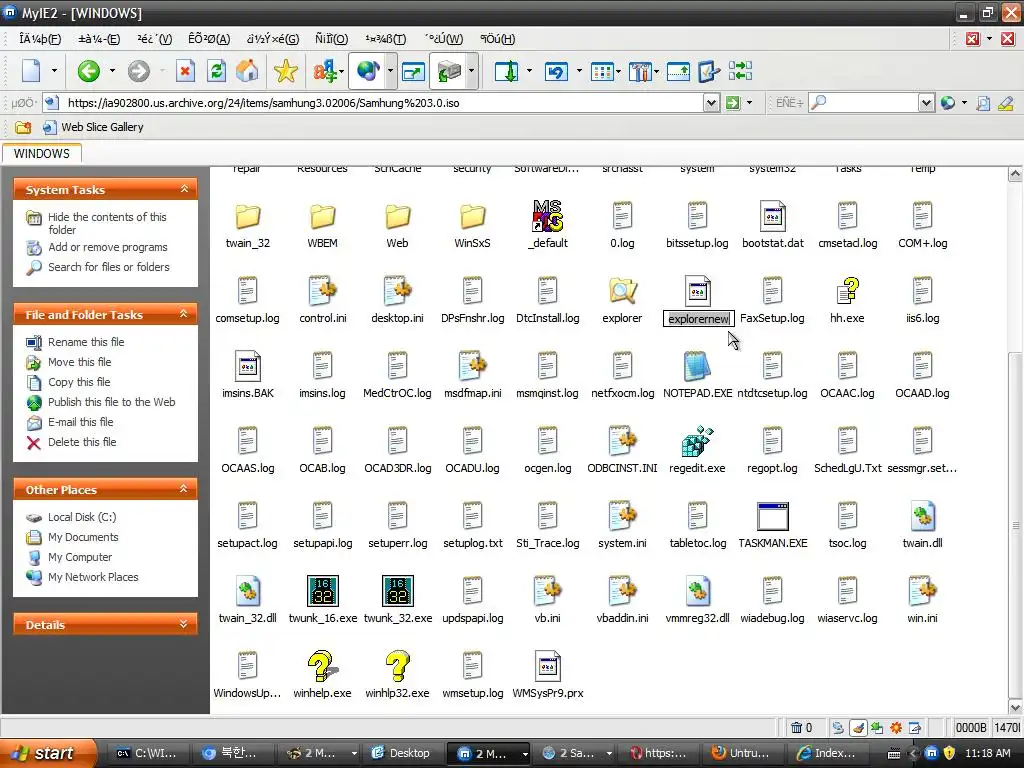Click Copy this file

pyautogui.click(x=79, y=382)
